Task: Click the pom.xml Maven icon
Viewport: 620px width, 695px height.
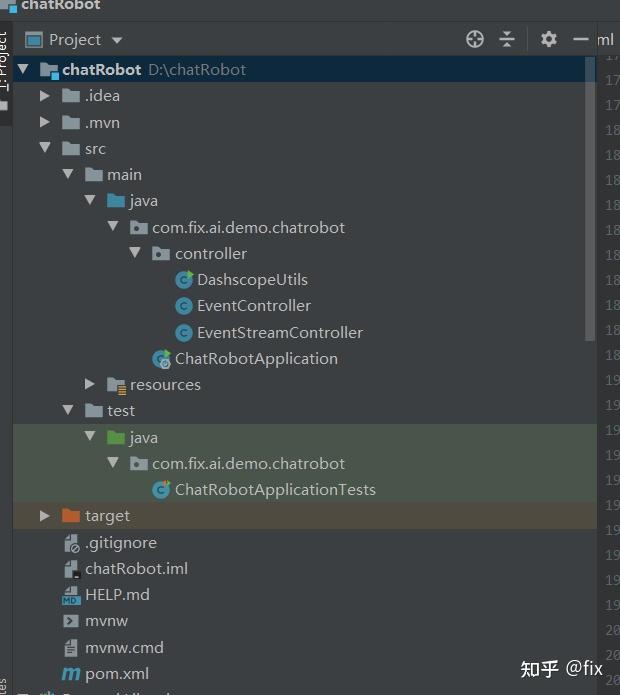Action: point(71,674)
